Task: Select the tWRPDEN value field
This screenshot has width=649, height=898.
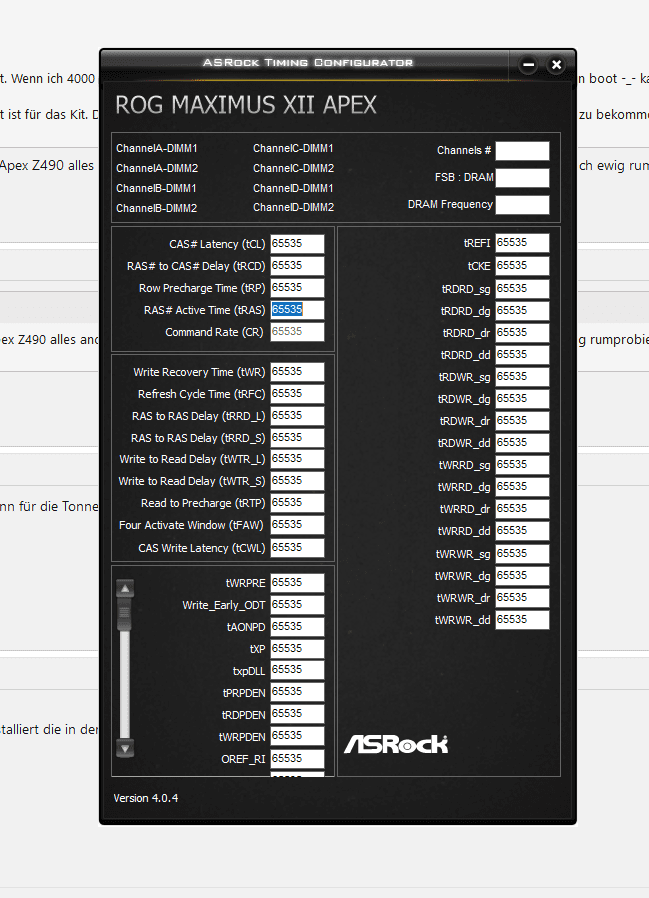Action: click(x=297, y=736)
